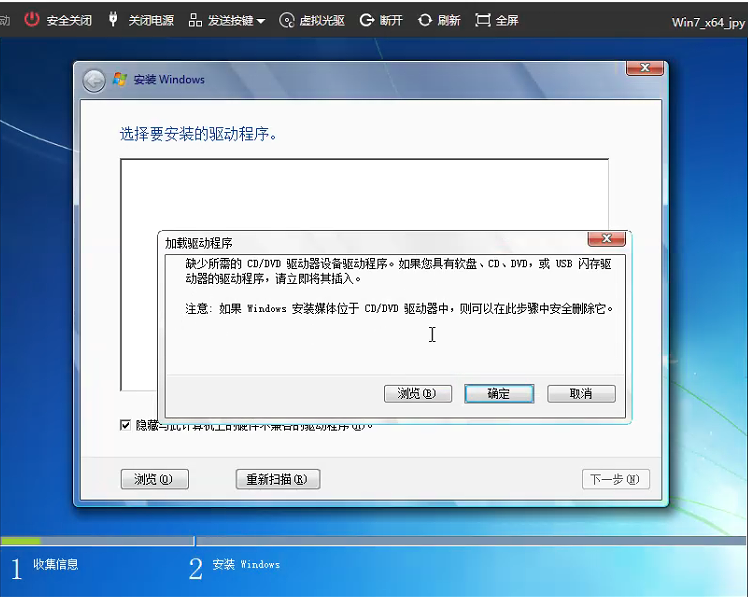Image resolution: width=748 pixels, height=597 pixels.
Task: Click 取消 in the load driver dialog
Action: (x=581, y=394)
